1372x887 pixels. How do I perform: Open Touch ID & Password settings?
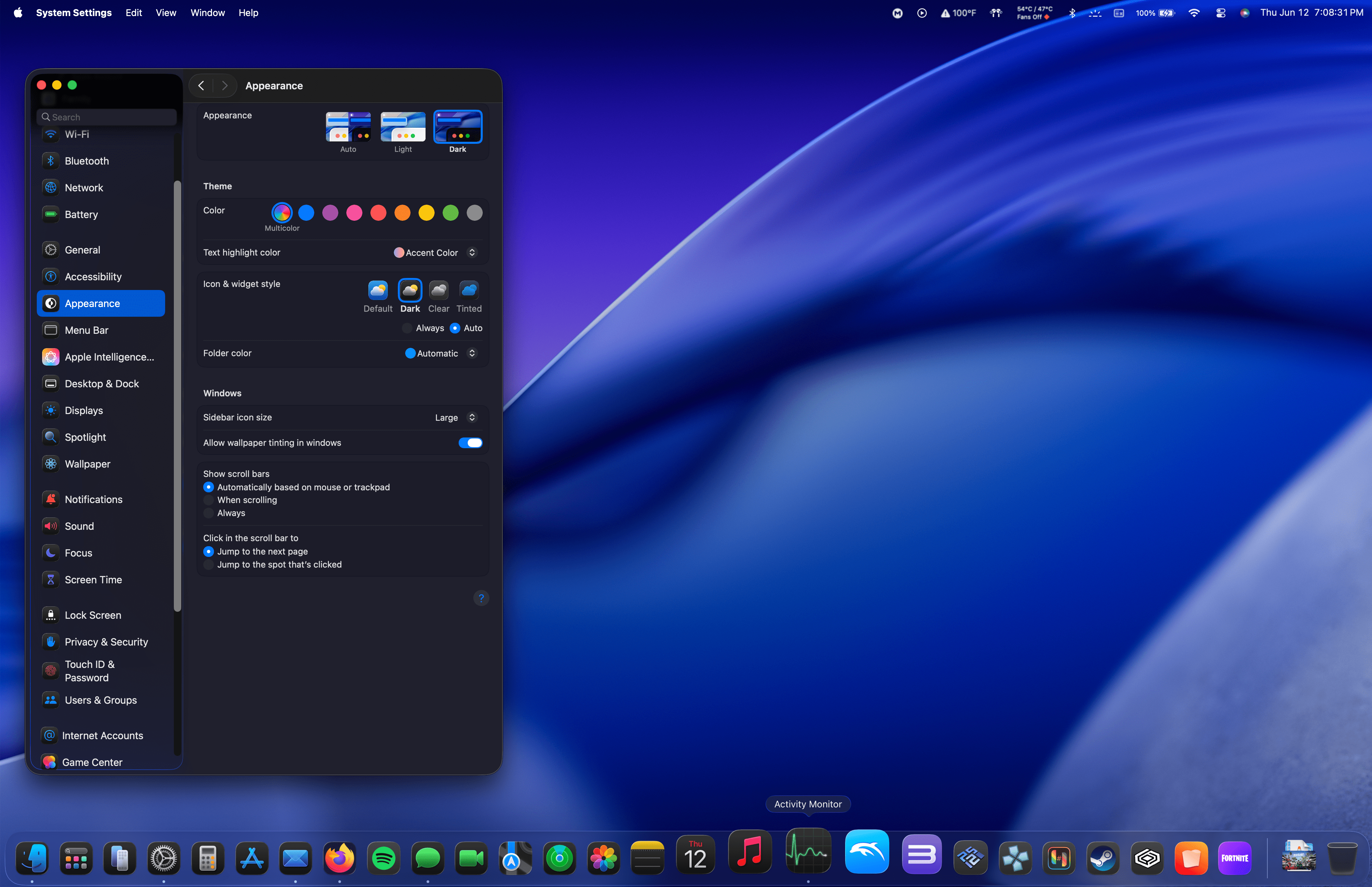pyautogui.click(x=101, y=671)
